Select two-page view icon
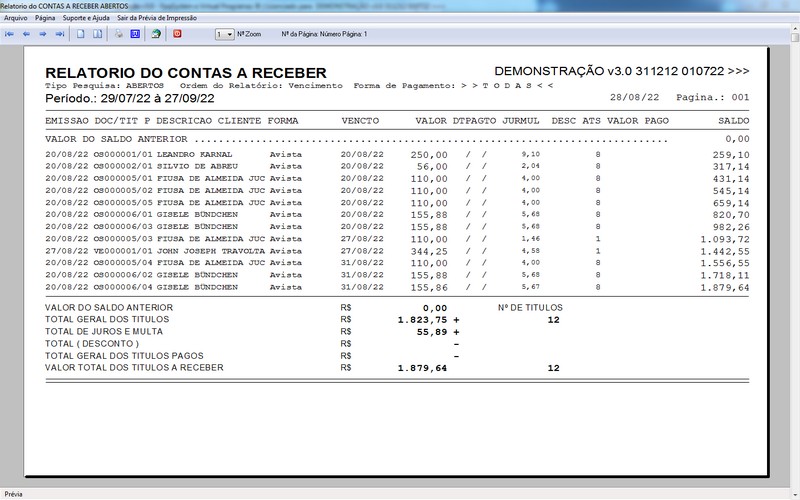 click(x=97, y=34)
